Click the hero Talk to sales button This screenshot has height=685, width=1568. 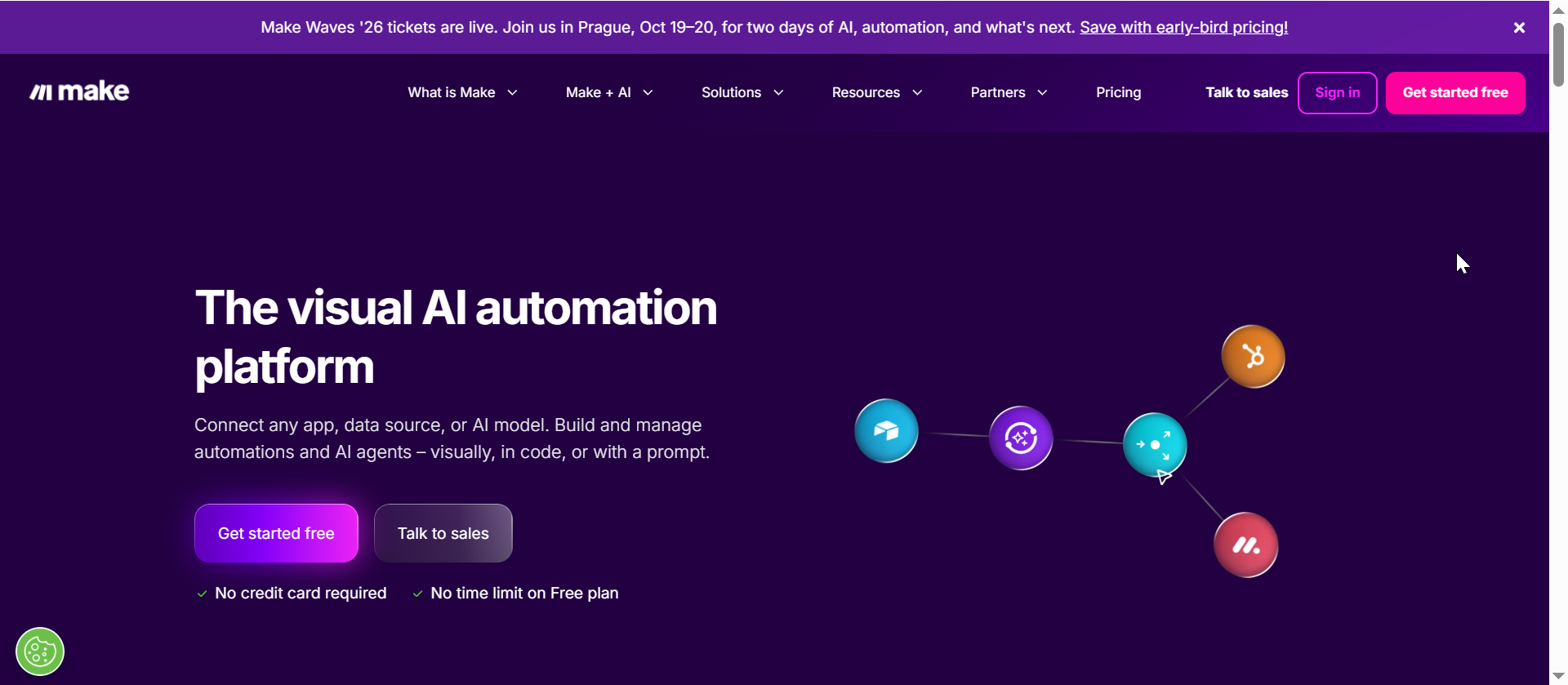[x=443, y=533]
